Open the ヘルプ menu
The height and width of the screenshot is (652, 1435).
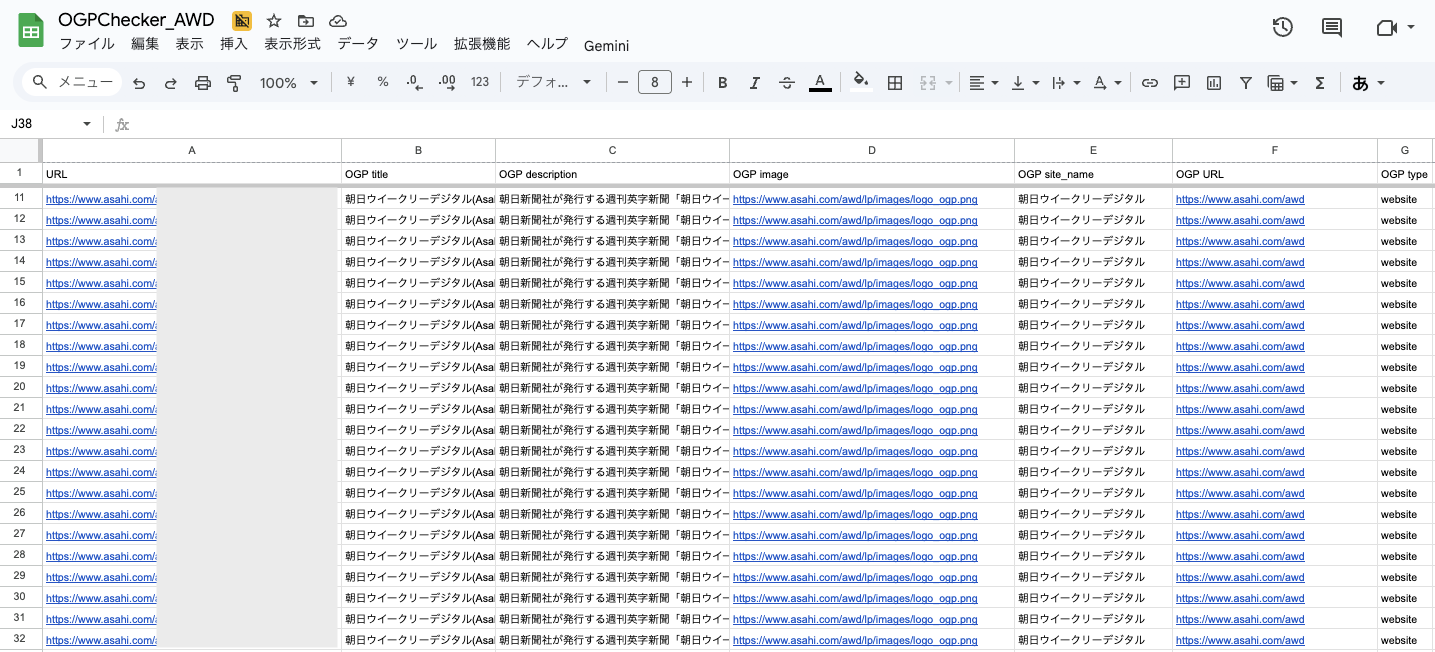click(547, 44)
